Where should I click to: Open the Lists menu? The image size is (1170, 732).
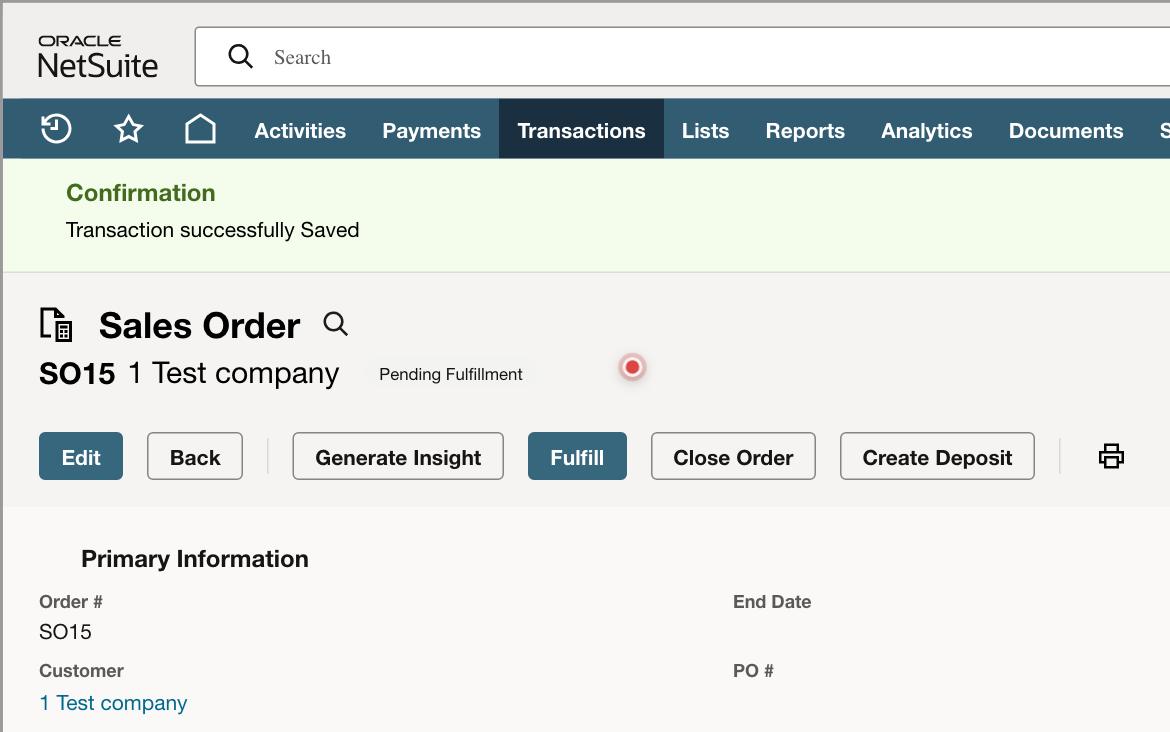click(x=705, y=131)
